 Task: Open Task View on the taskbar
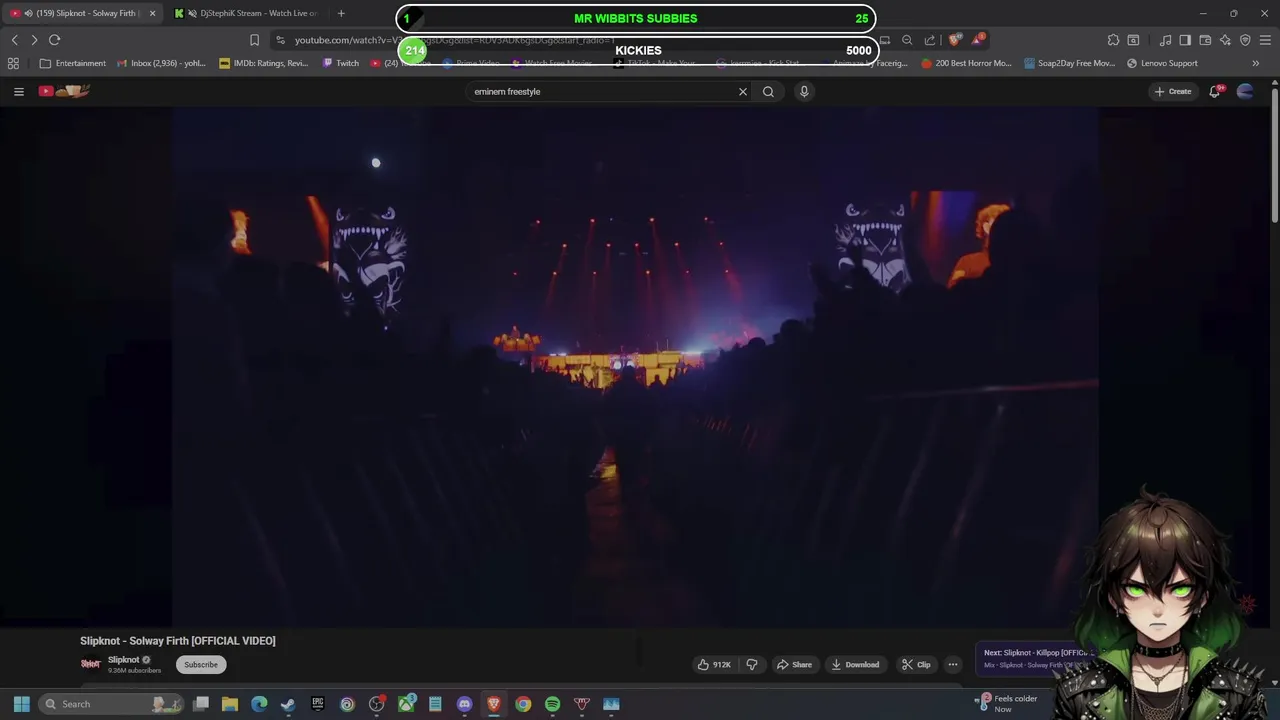pyautogui.click(x=201, y=704)
